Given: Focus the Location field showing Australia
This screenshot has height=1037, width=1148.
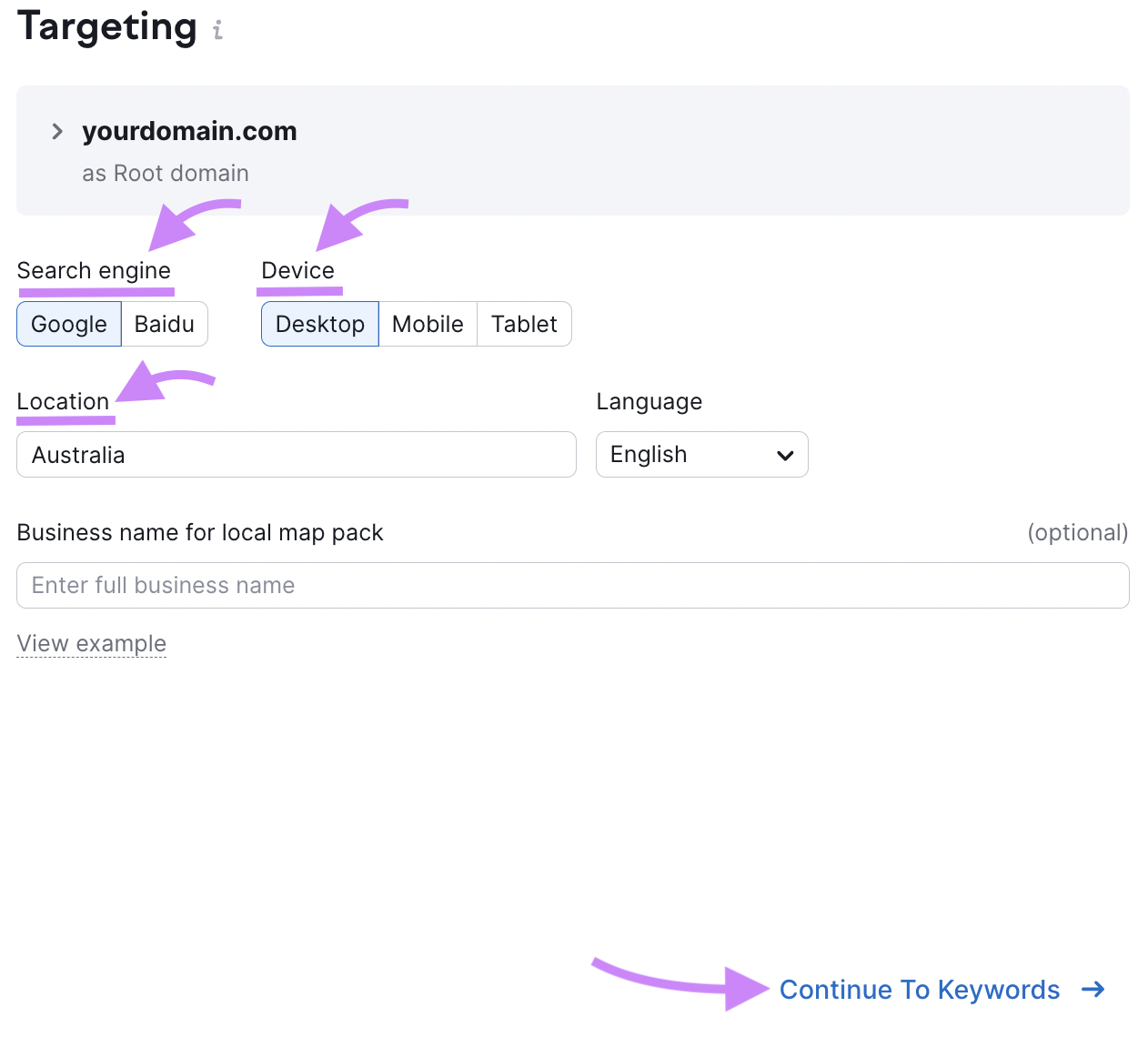Looking at the screenshot, I should click(x=296, y=455).
